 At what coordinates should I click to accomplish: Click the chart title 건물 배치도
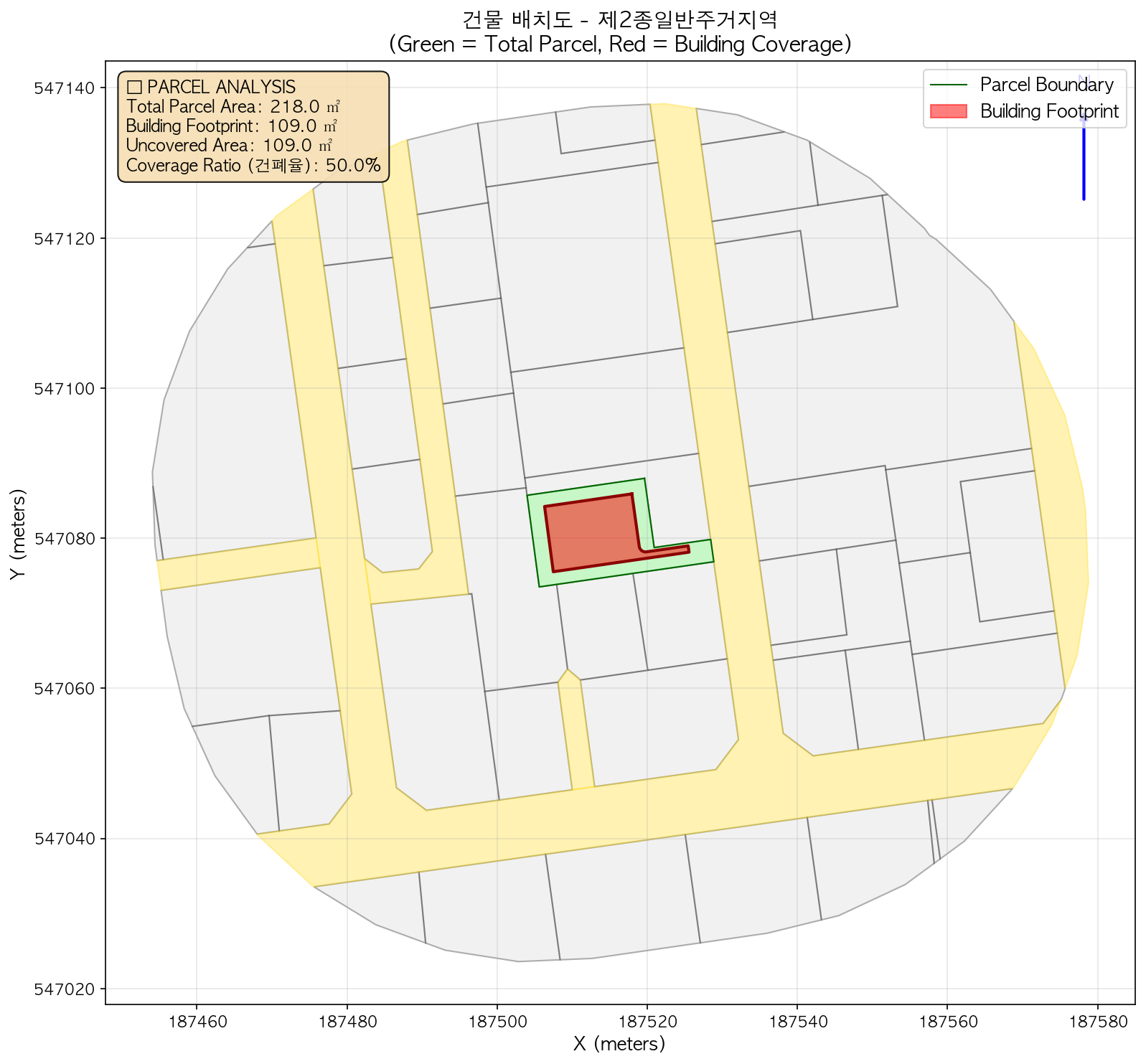click(x=619, y=19)
